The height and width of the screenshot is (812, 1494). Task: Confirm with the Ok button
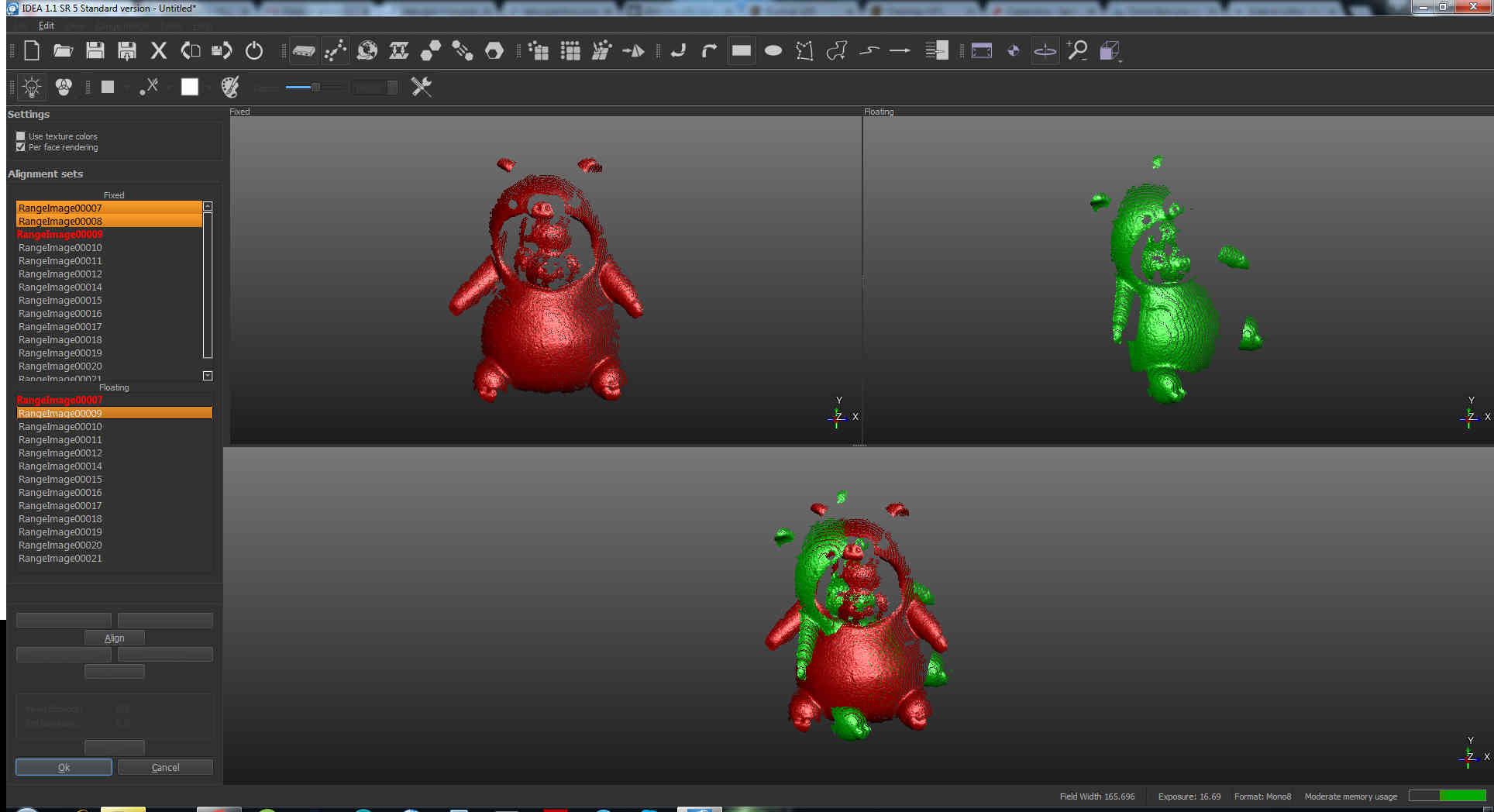pos(64,767)
